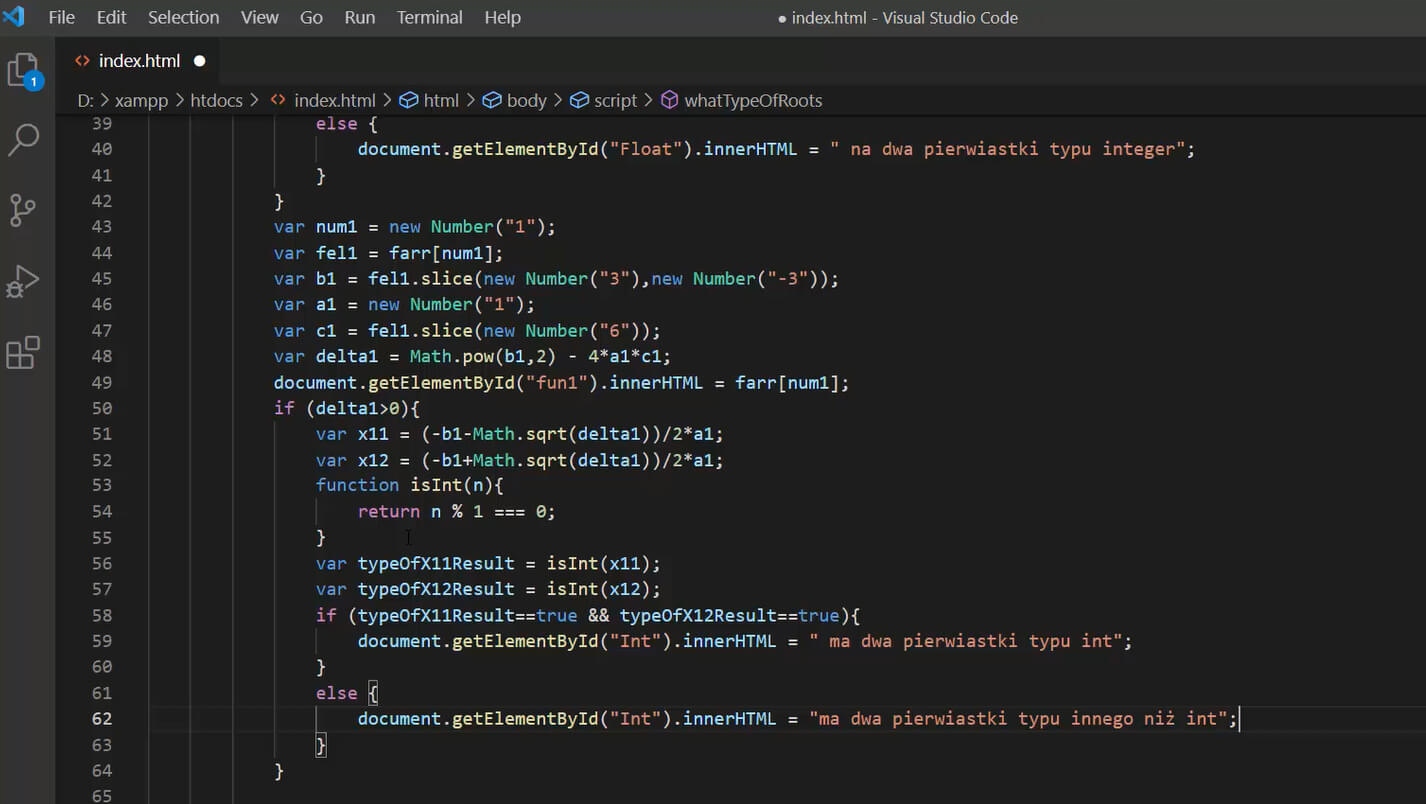Screen dimensions: 1426x804
Task: Open the Run and Debug view
Action: click(x=24, y=282)
